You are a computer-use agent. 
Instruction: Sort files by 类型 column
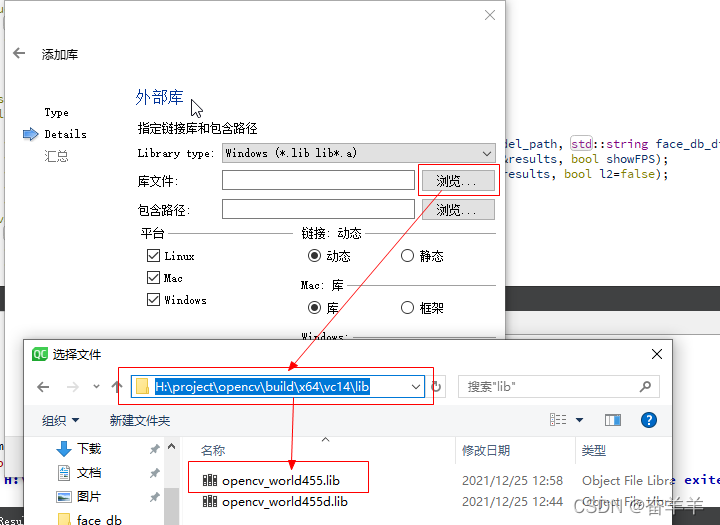pos(594,451)
